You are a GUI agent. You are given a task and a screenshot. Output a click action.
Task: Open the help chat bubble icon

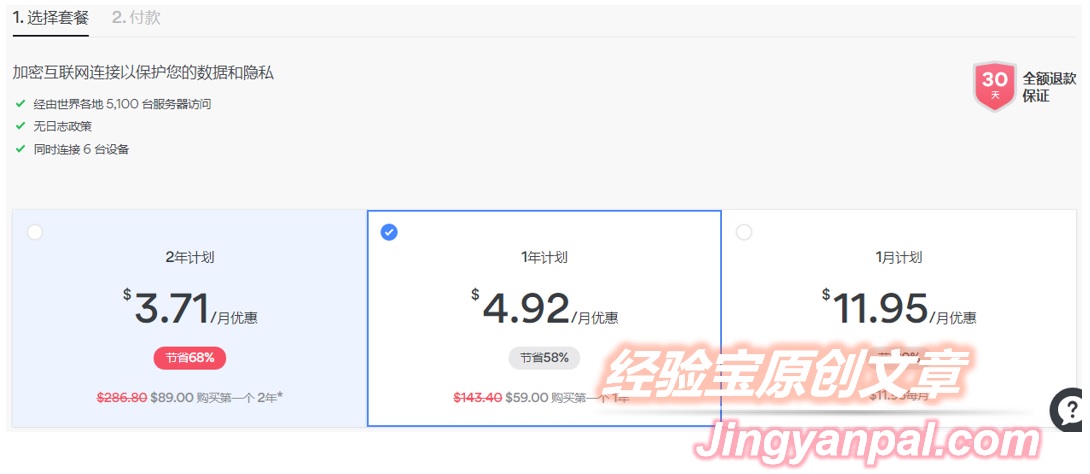1069,409
